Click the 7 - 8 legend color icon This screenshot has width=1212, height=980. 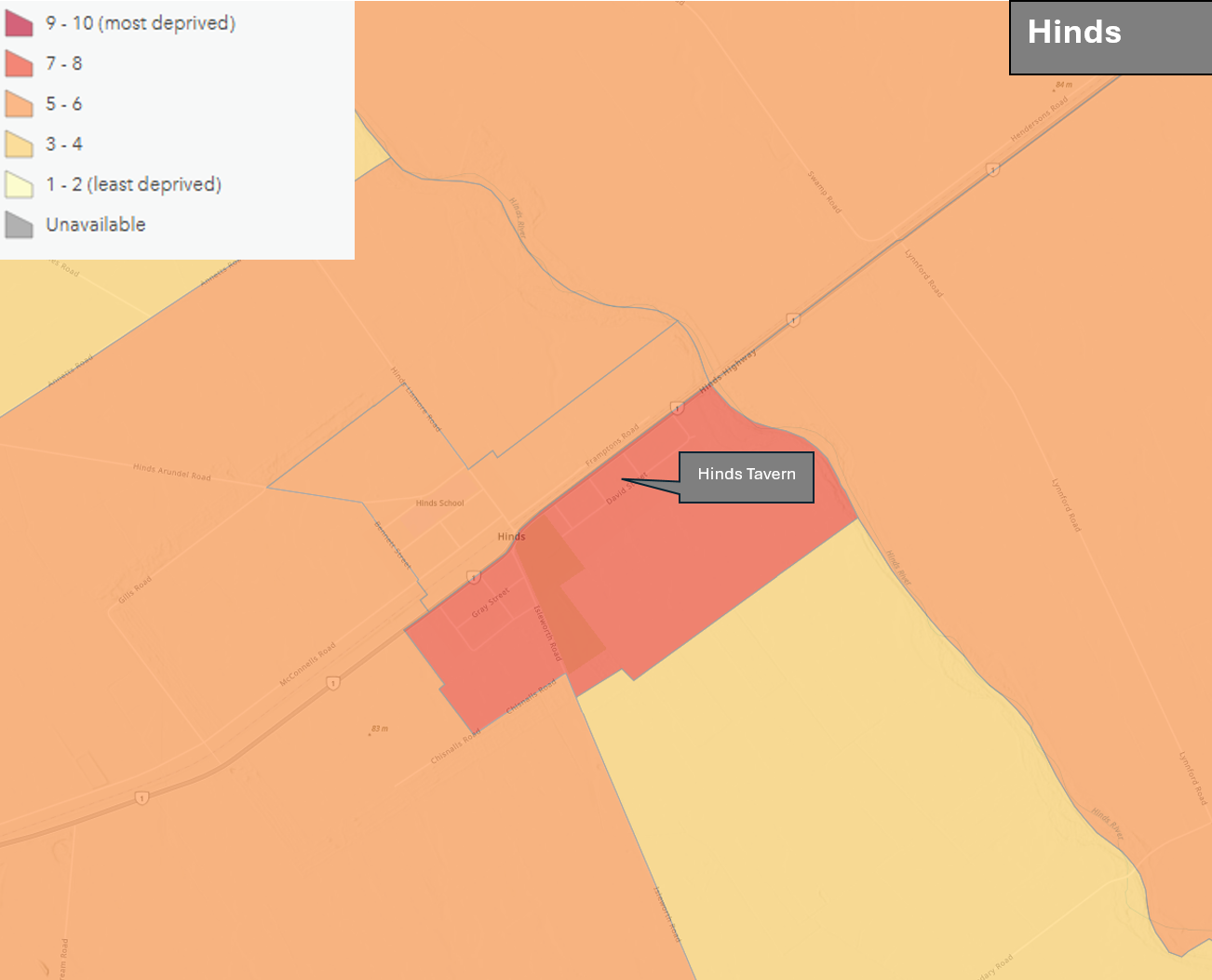pyautogui.click(x=19, y=63)
